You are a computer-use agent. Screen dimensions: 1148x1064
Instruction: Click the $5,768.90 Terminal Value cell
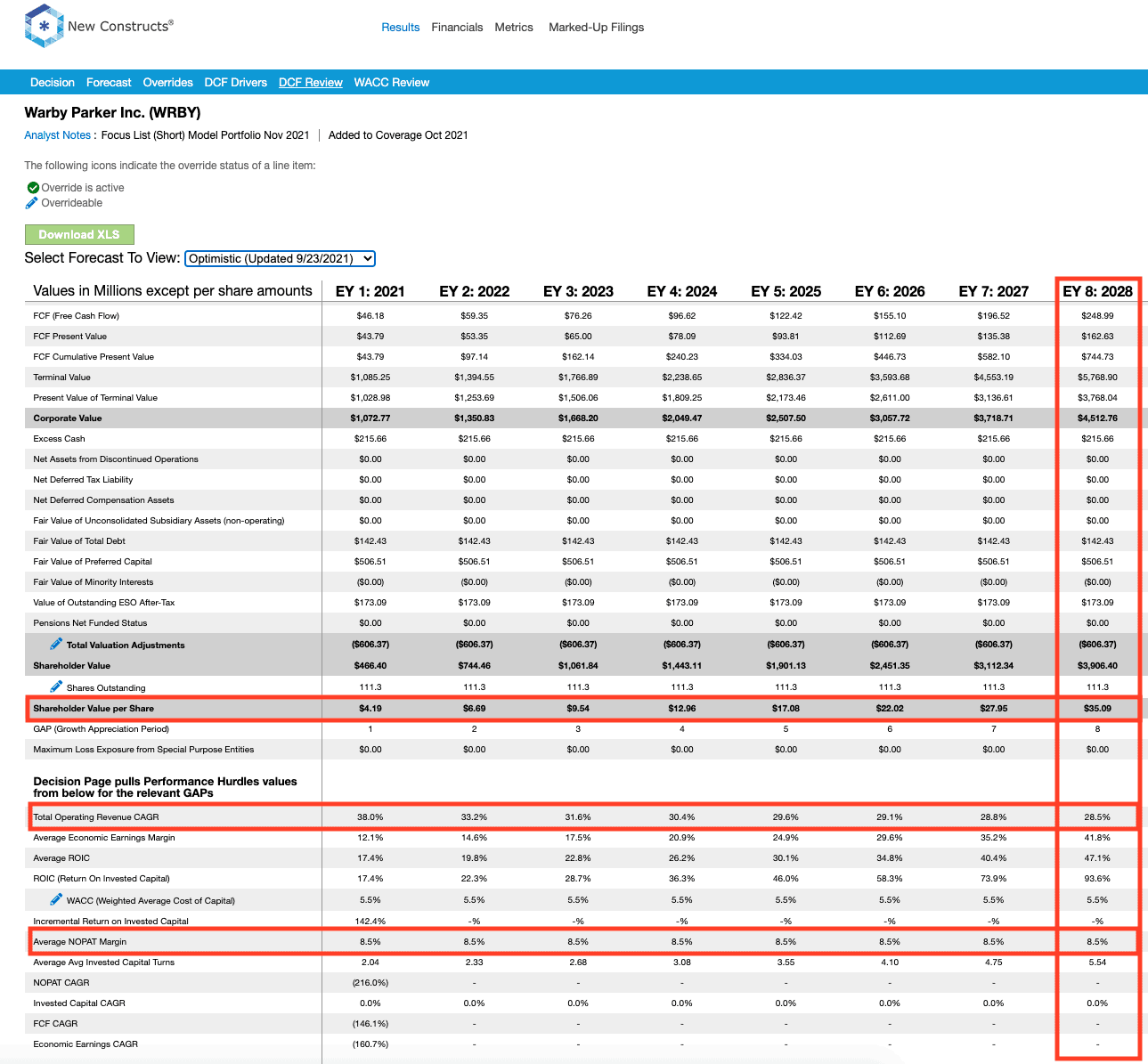point(1098,378)
